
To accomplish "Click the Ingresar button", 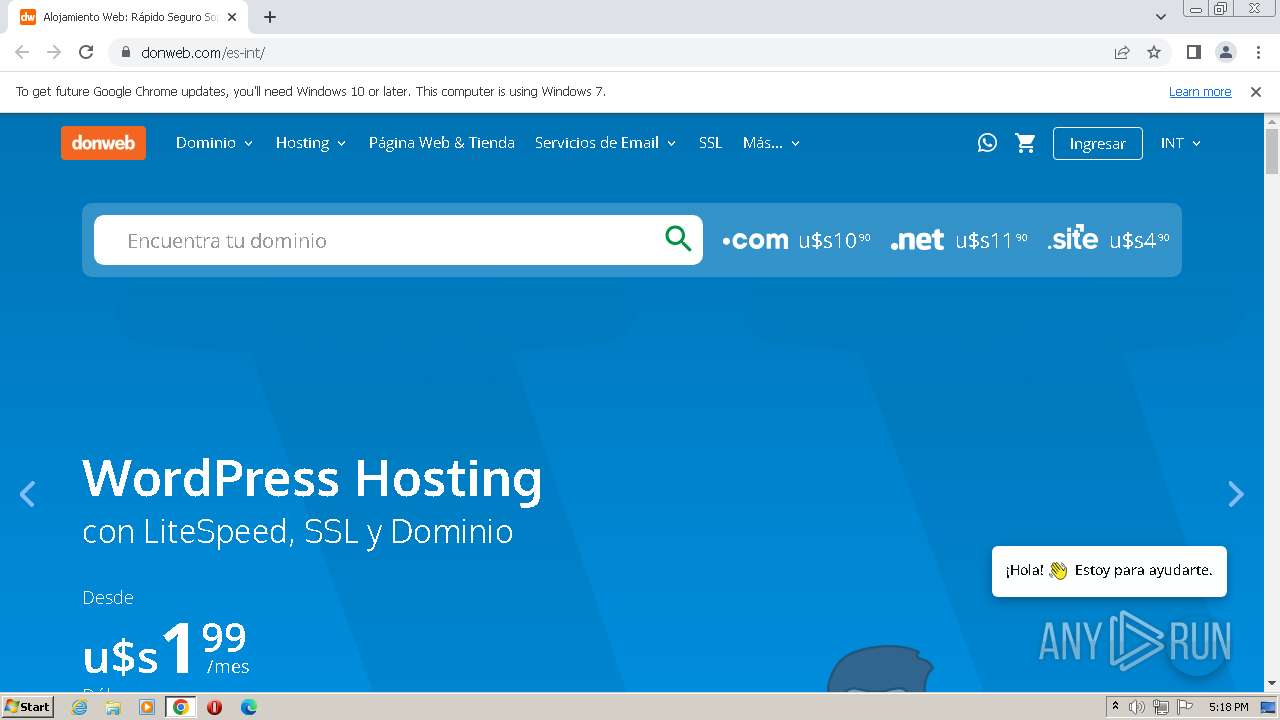I will pyautogui.click(x=1097, y=143).
